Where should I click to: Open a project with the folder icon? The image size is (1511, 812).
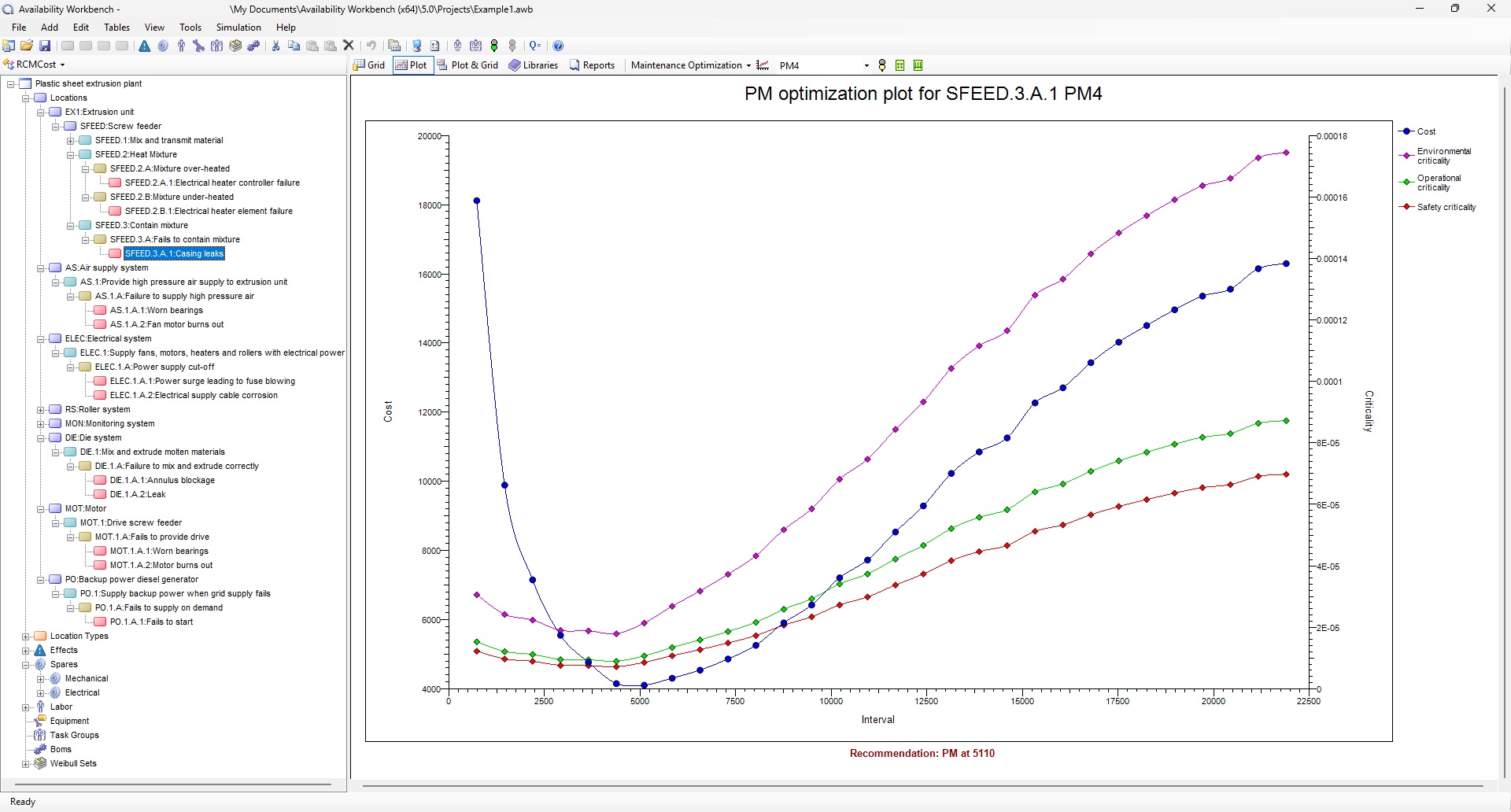click(27, 46)
